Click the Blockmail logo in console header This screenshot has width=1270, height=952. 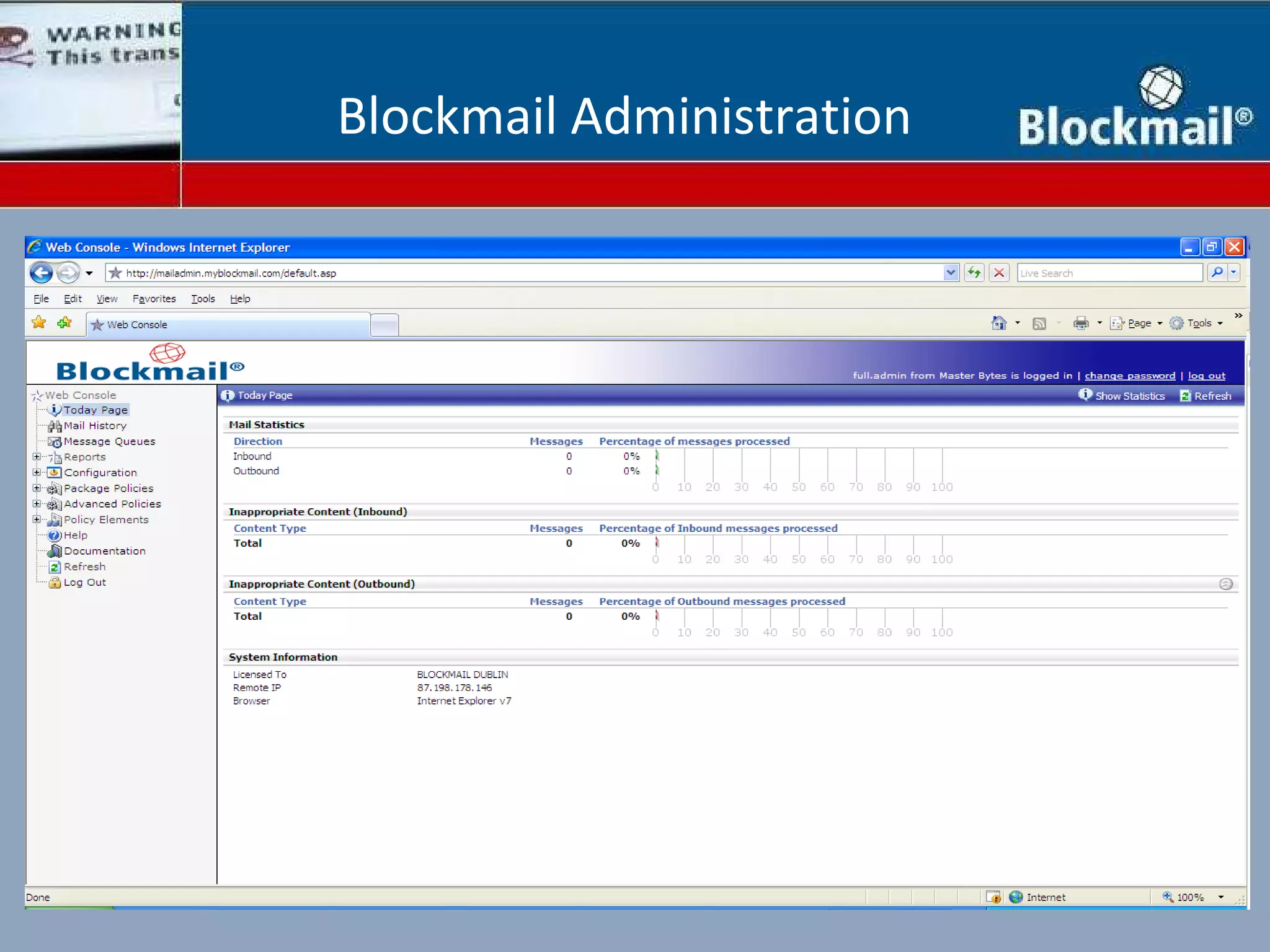point(150,363)
